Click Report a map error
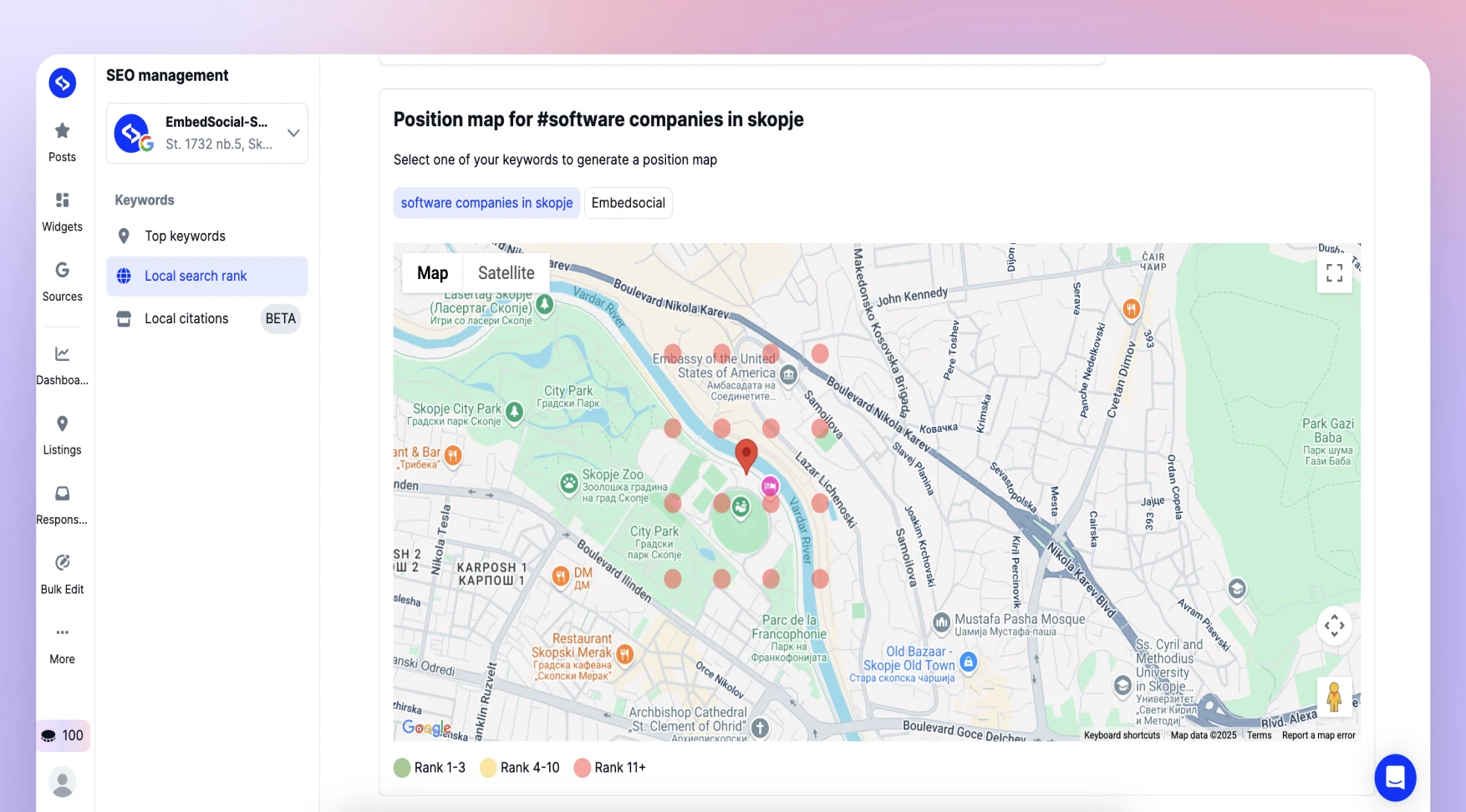Viewport: 1466px width, 812px height. [x=1318, y=735]
